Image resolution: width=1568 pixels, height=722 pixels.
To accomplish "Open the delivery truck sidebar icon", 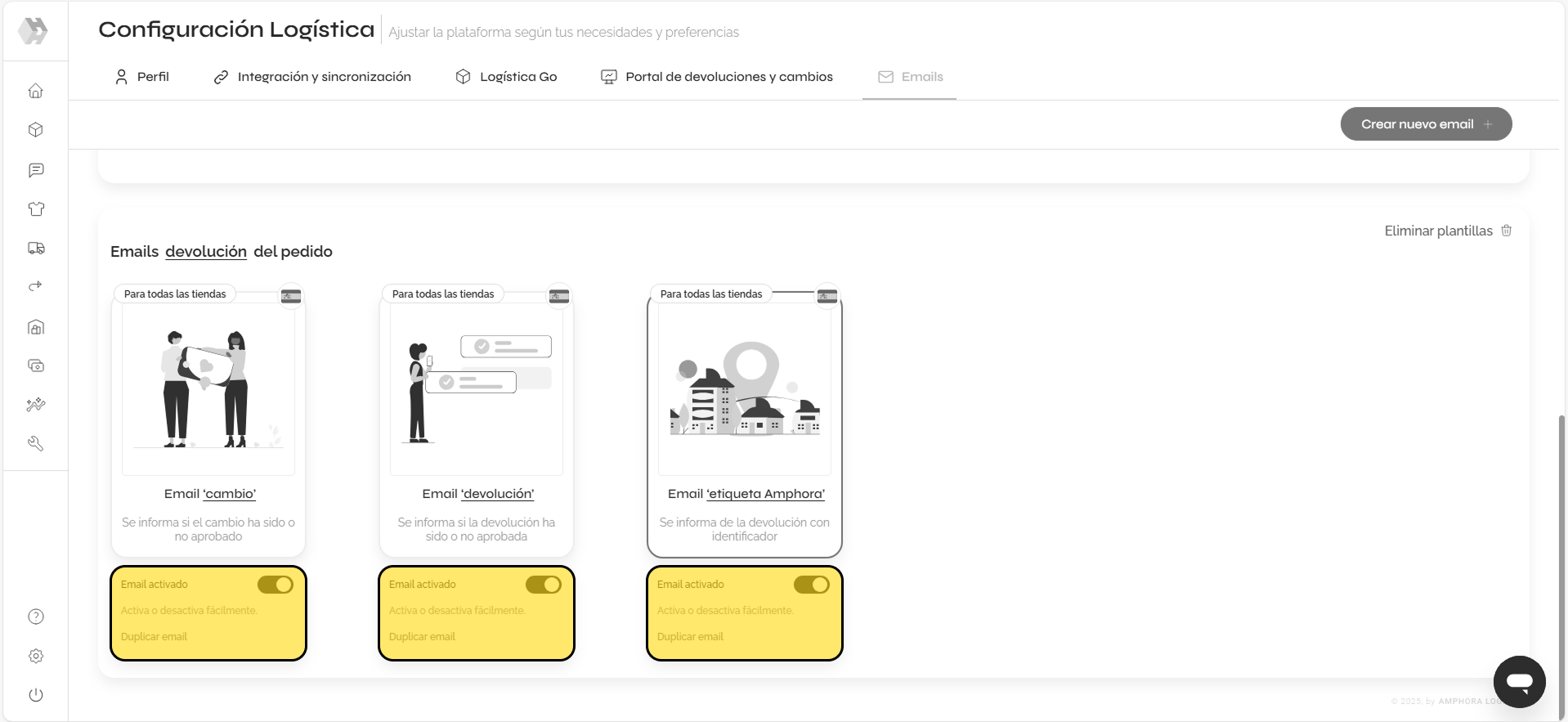I will point(35,248).
